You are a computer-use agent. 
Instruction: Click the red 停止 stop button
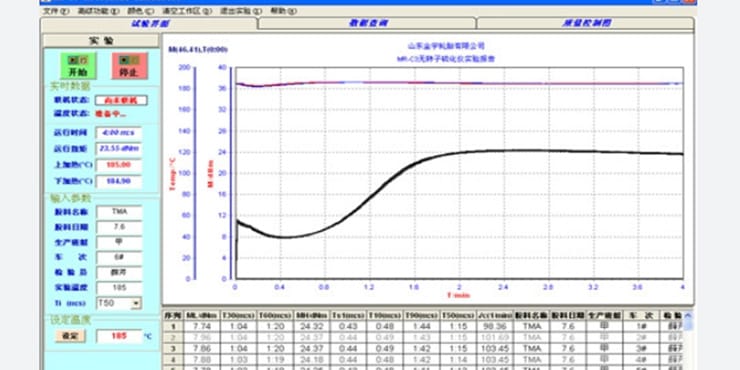129,66
